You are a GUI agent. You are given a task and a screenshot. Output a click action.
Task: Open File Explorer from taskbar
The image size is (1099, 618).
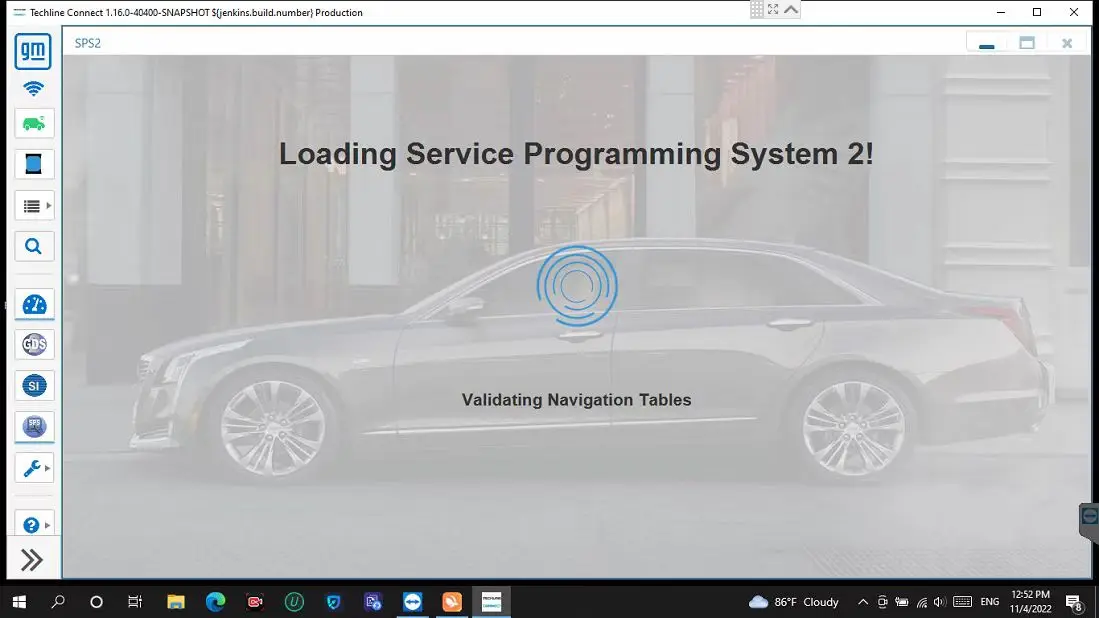pyautogui.click(x=175, y=602)
